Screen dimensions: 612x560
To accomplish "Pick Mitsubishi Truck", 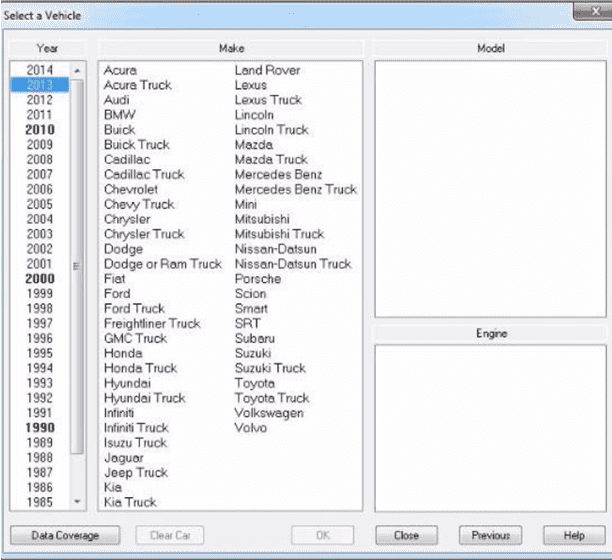I will (x=279, y=234).
